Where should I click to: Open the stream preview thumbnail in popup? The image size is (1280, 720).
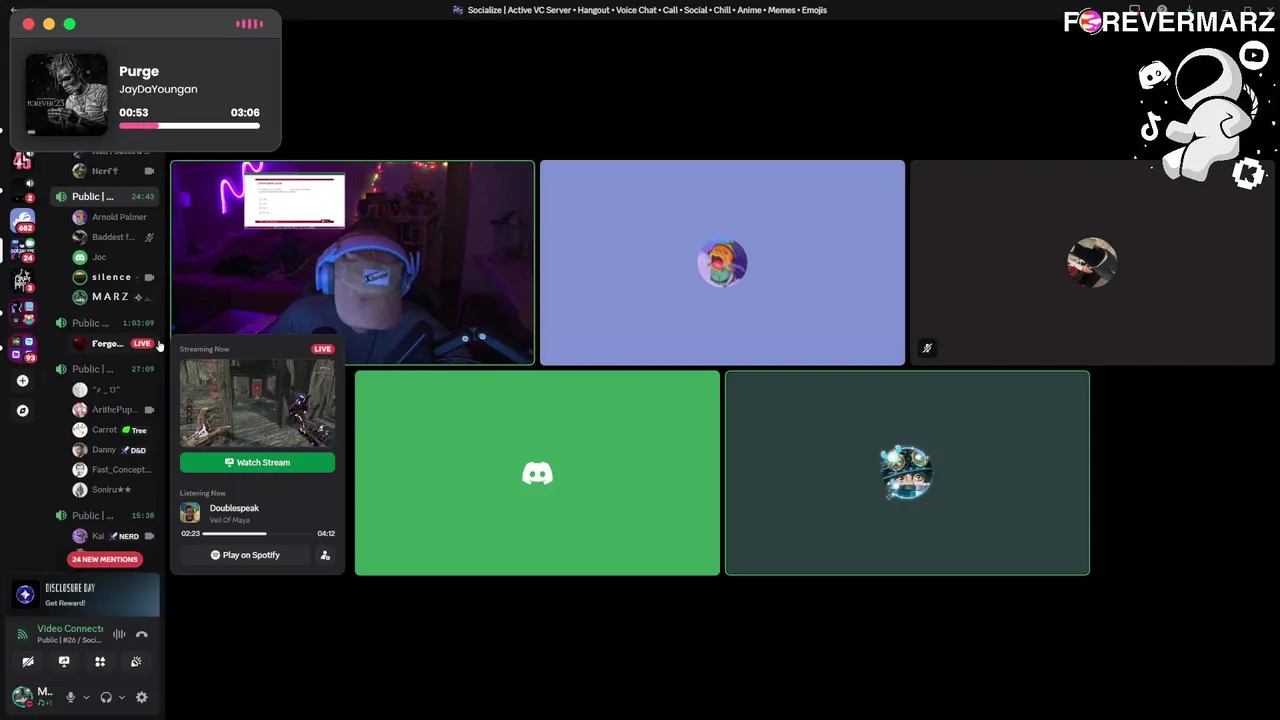coord(257,403)
